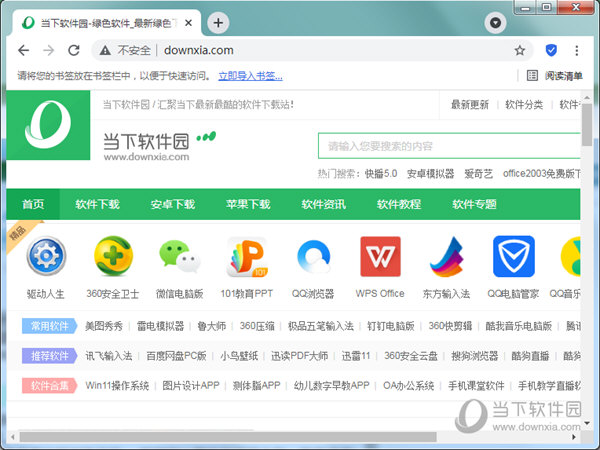
Task: Open 360安全卫士 app icon
Action: point(113,256)
